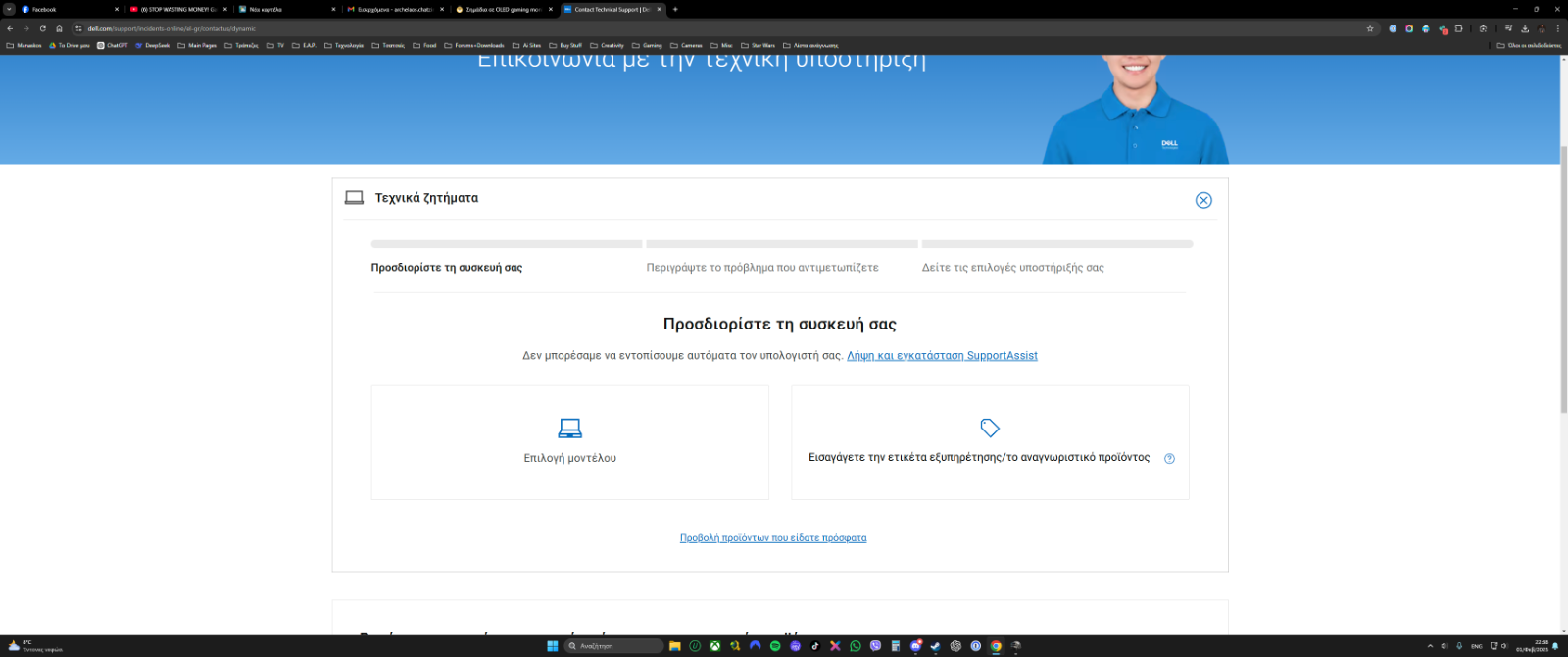Expand the Forums+Downloads bookmark folder
The width and height of the screenshot is (1568, 657).
474,45
